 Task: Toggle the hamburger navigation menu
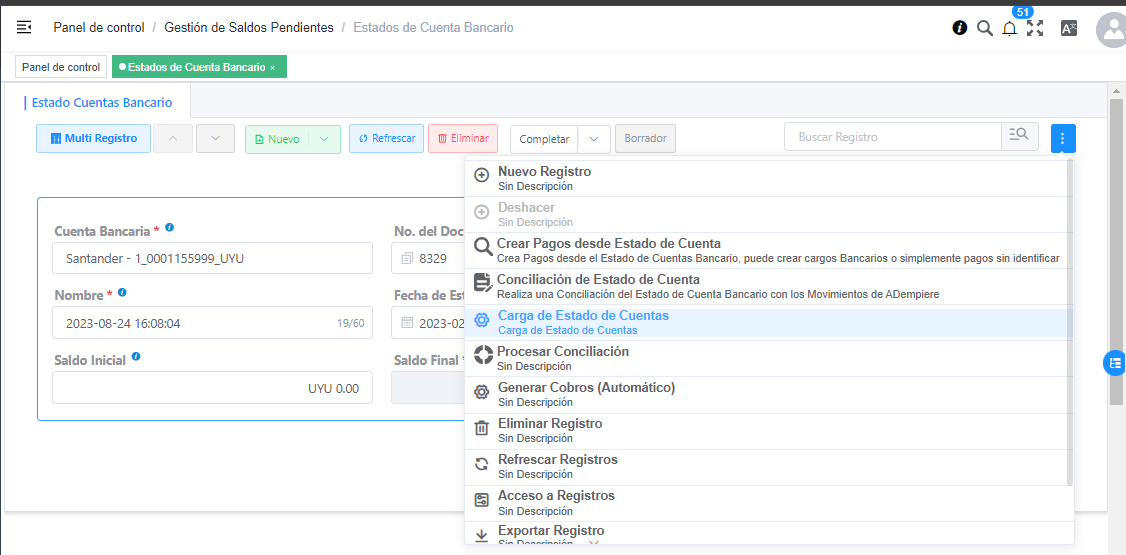coord(24,28)
